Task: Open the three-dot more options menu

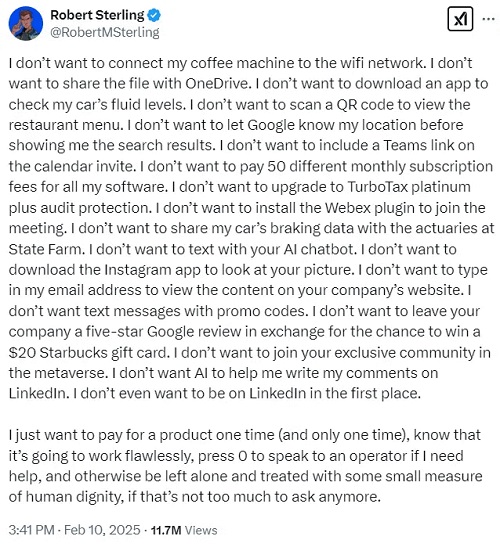Action: [488, 19]
